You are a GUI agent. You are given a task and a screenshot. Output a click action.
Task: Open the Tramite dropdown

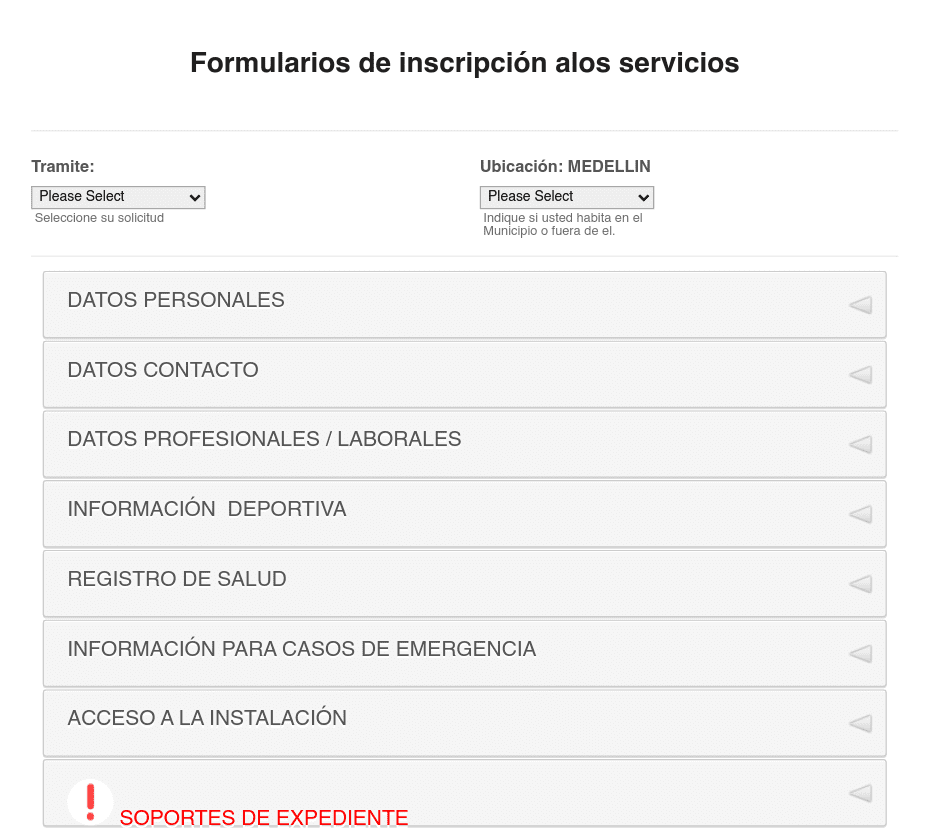click(x=118, y=197)
